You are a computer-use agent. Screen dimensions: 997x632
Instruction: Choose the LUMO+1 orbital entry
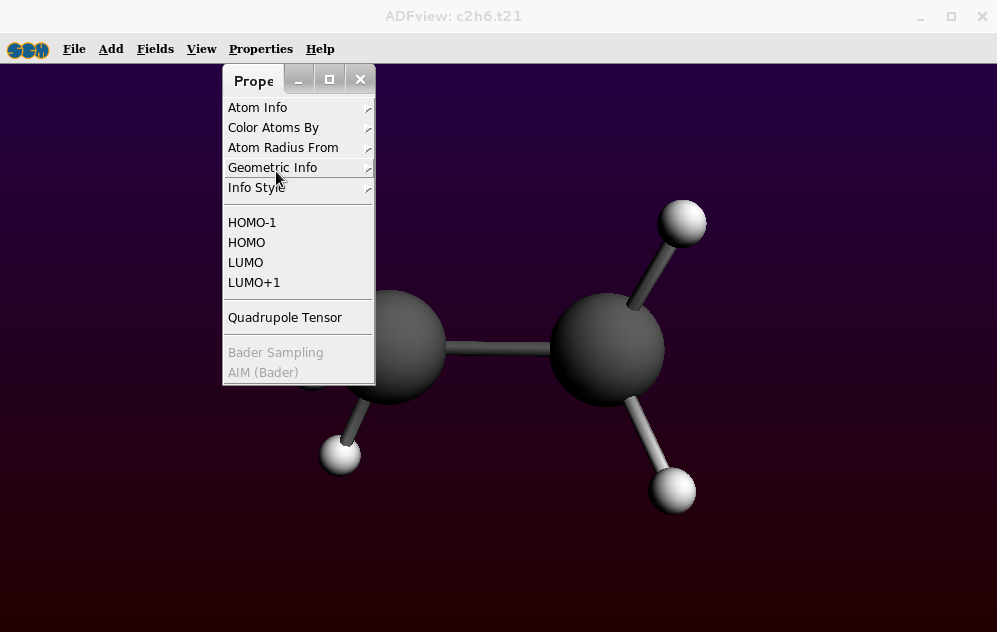pyautogui.click(x=254, y=283)
